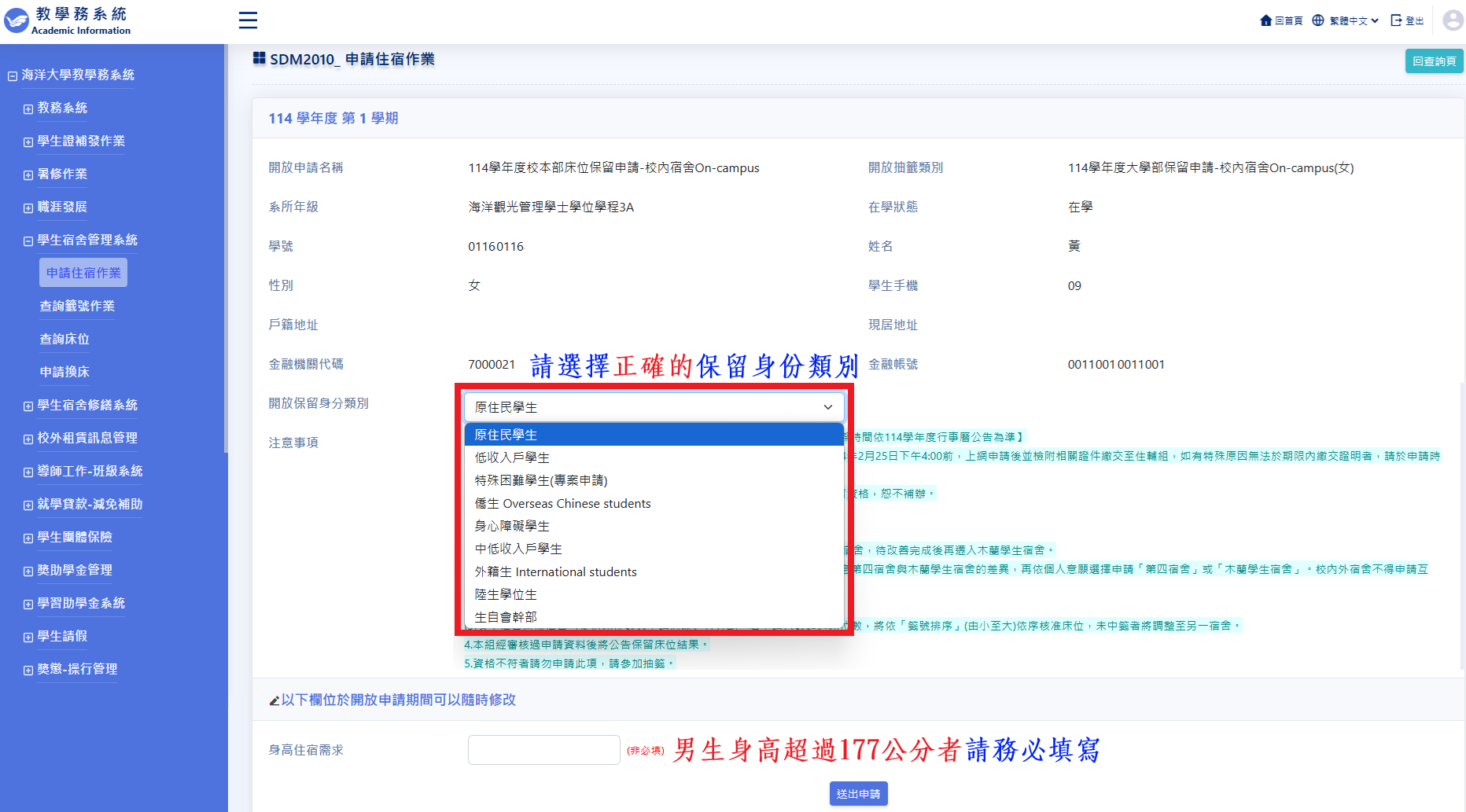1466x812 pixels.
Task: Expand the 暑修作業 tree node
Action: point(28,175)
